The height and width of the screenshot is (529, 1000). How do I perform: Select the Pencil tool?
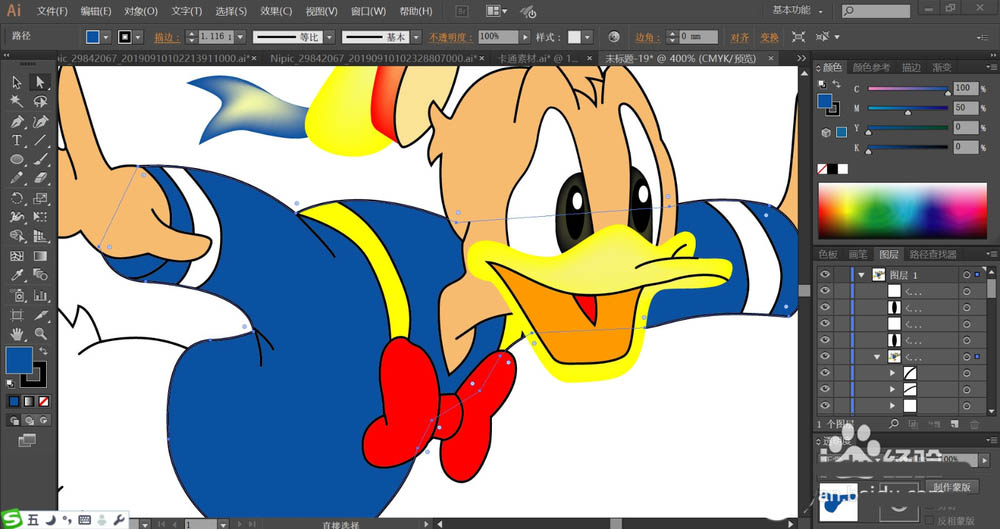point(17,178)
